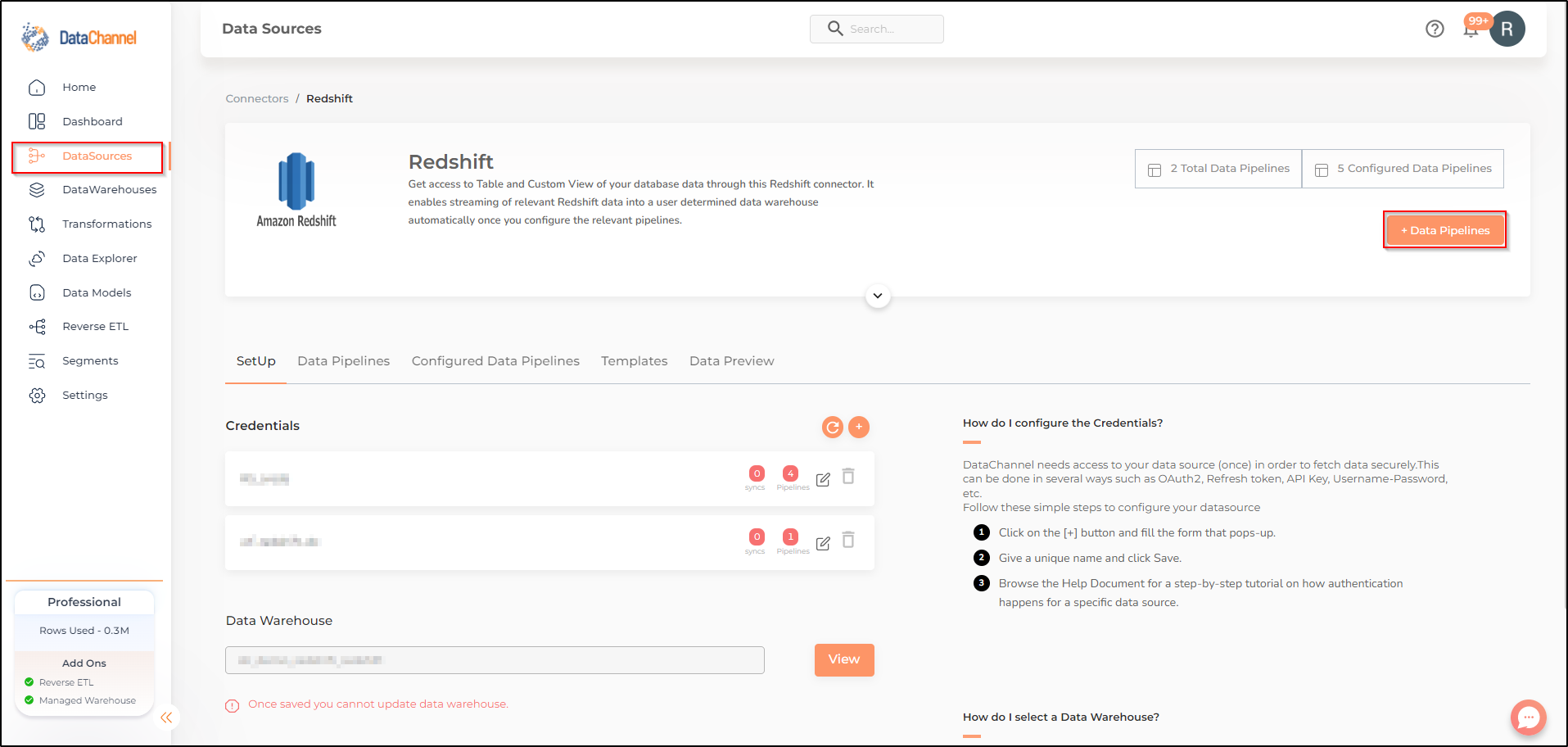Viewport: 1568px width, 747px height.
Task: Open DataWarehouses from the sidebar
Action: (x=110, y=190)
